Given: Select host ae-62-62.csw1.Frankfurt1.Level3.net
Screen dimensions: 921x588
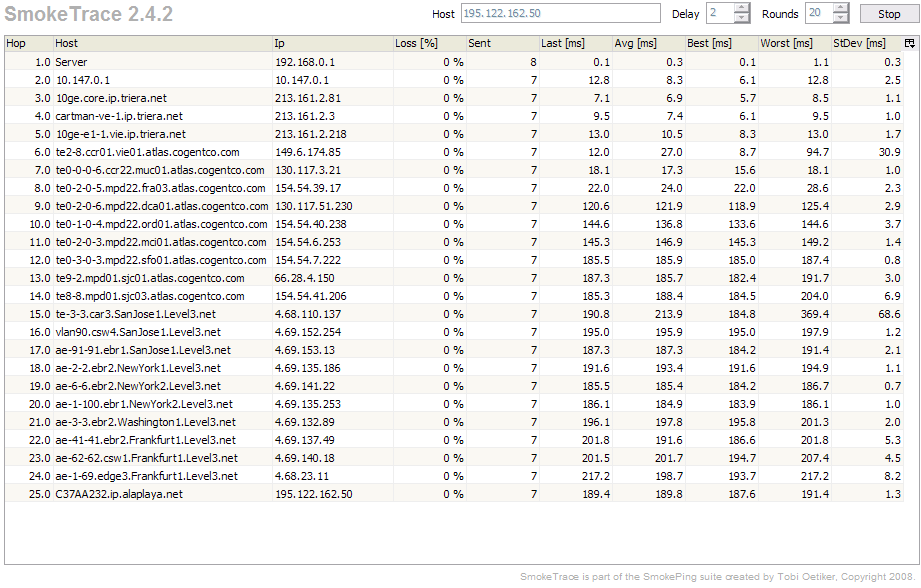Looking at the screenshot, I should pyautogui.click(x=147, y=458).
